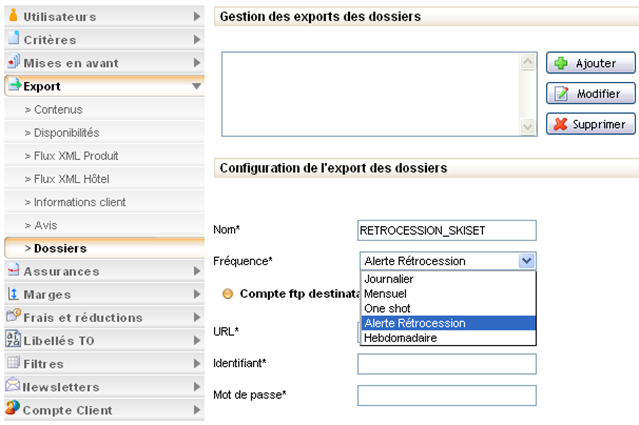
Task: Toggle the Compte ftp destinataire bullet
Action: tap(227, 294)
